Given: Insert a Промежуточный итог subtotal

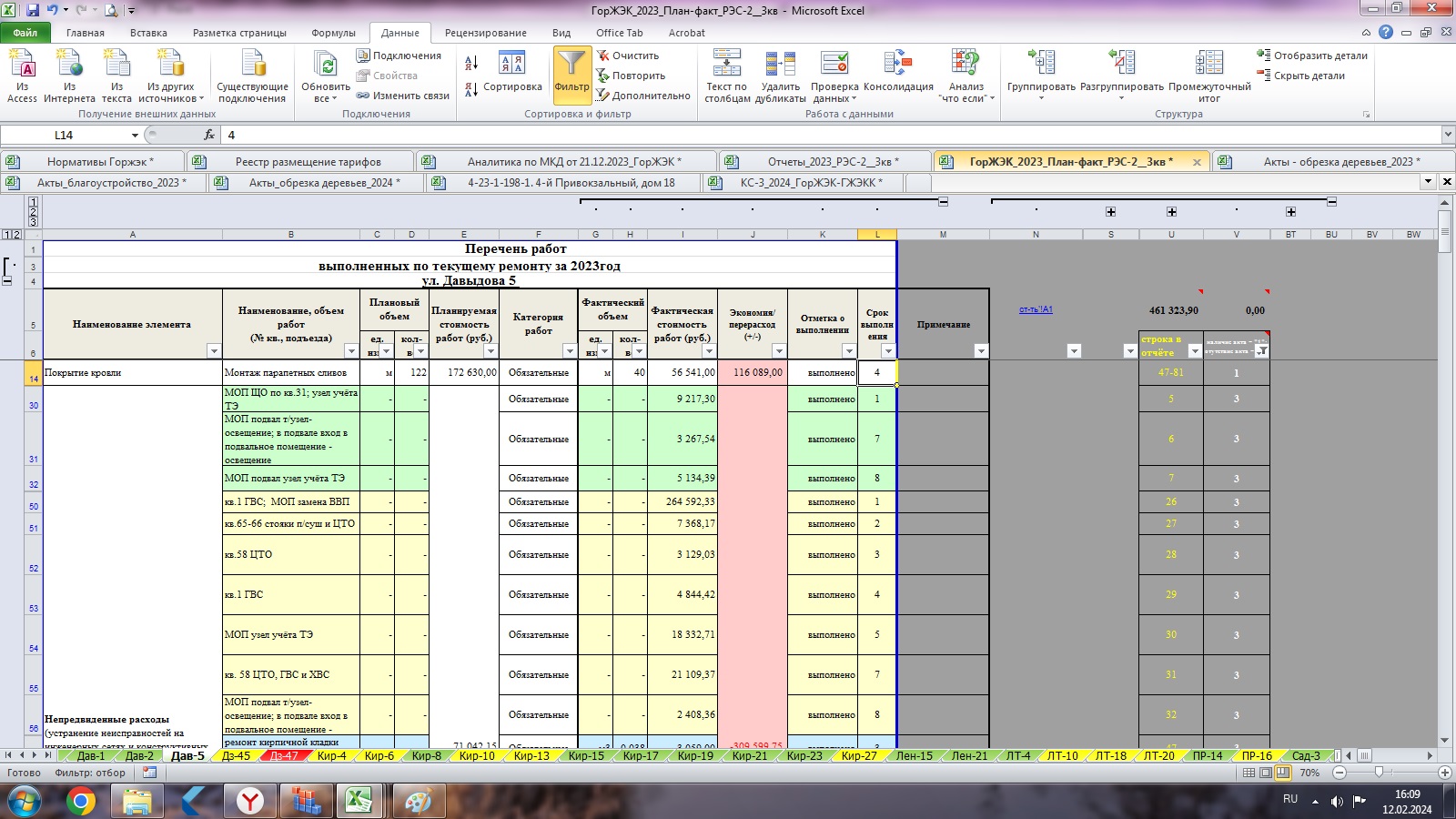Looking at the screenshot, I should [1209, 76].
